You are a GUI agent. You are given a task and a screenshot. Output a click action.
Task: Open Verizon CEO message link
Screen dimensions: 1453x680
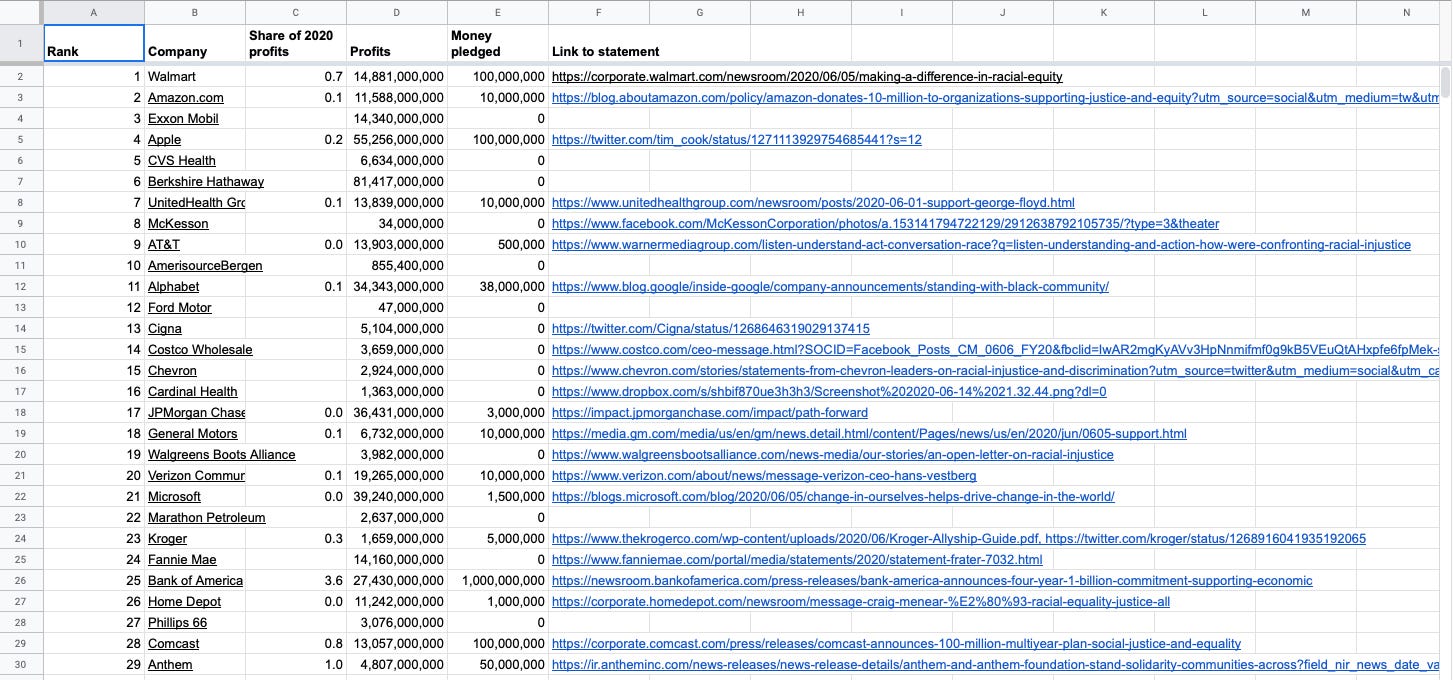point(764,476)
